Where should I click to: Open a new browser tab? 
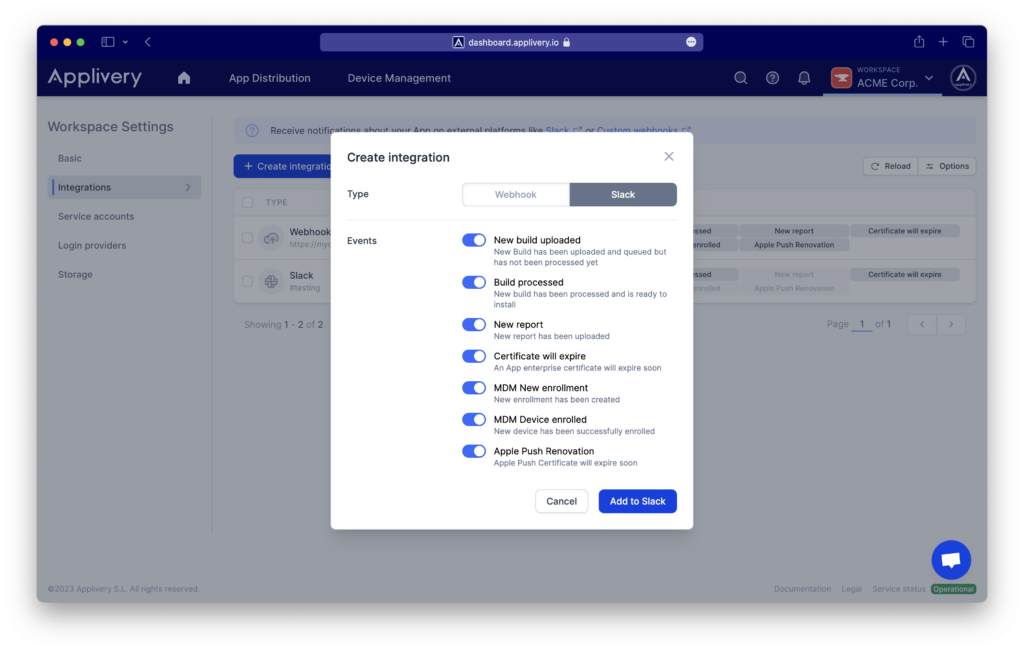(943, 42)
